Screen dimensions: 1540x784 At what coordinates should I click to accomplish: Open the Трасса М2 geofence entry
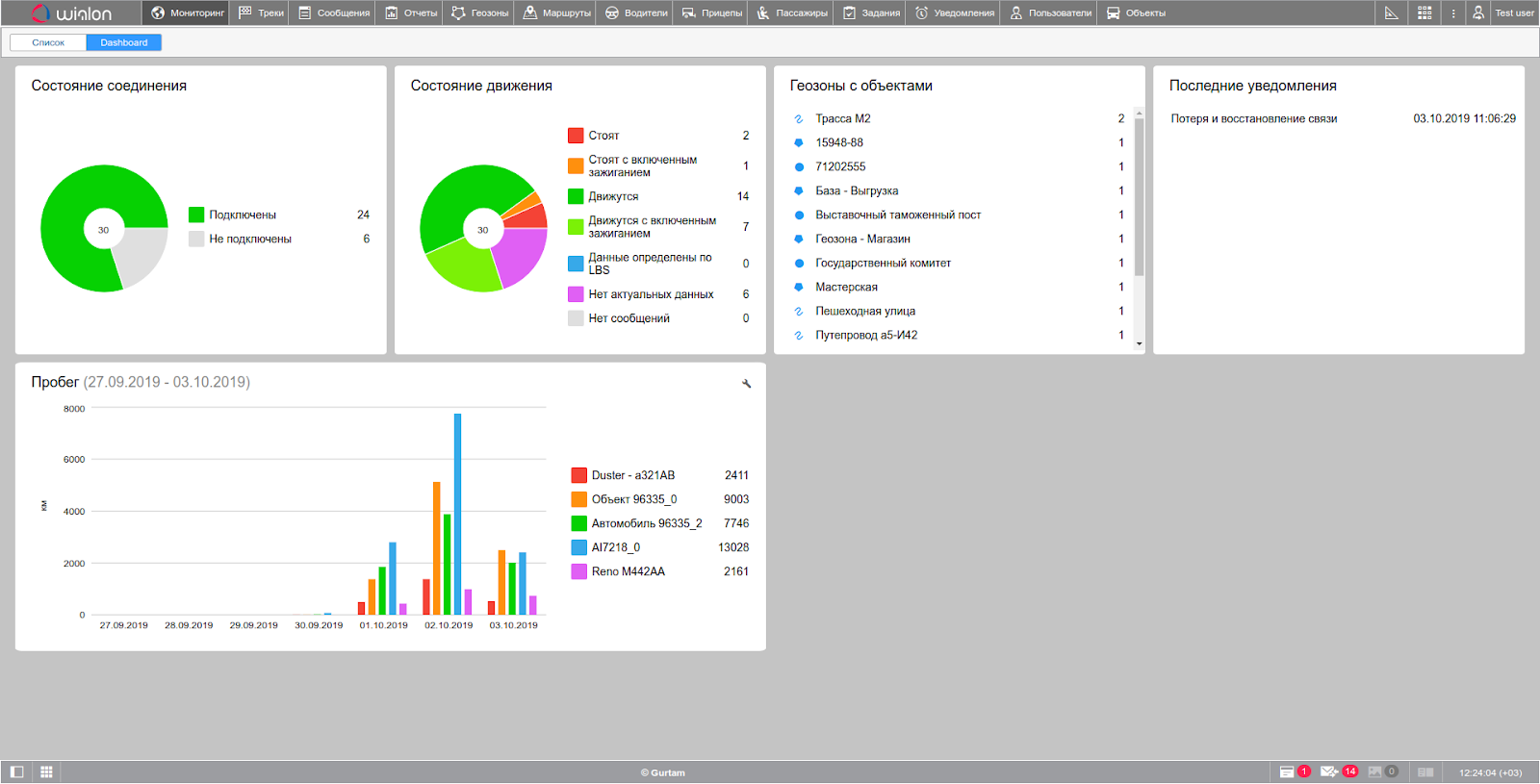(x=842, y=118)
